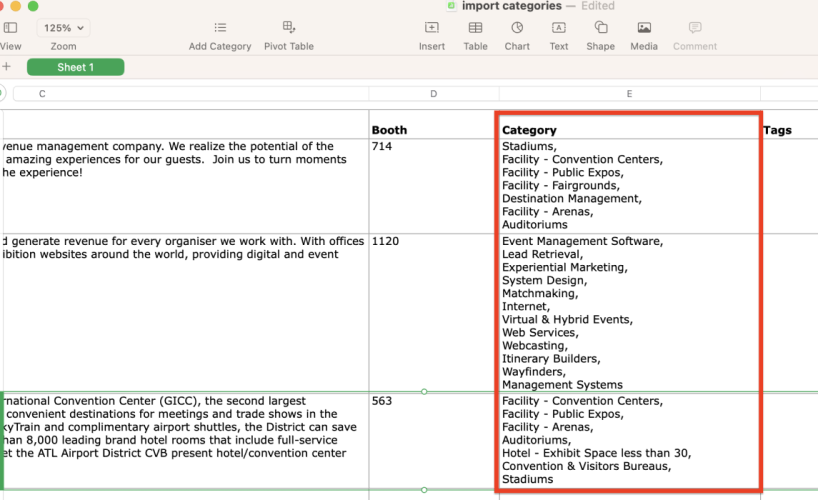The width and height of the screenshot is (818, 500).
Task: Click the import categories document title
Action: (x=511, y=6)
